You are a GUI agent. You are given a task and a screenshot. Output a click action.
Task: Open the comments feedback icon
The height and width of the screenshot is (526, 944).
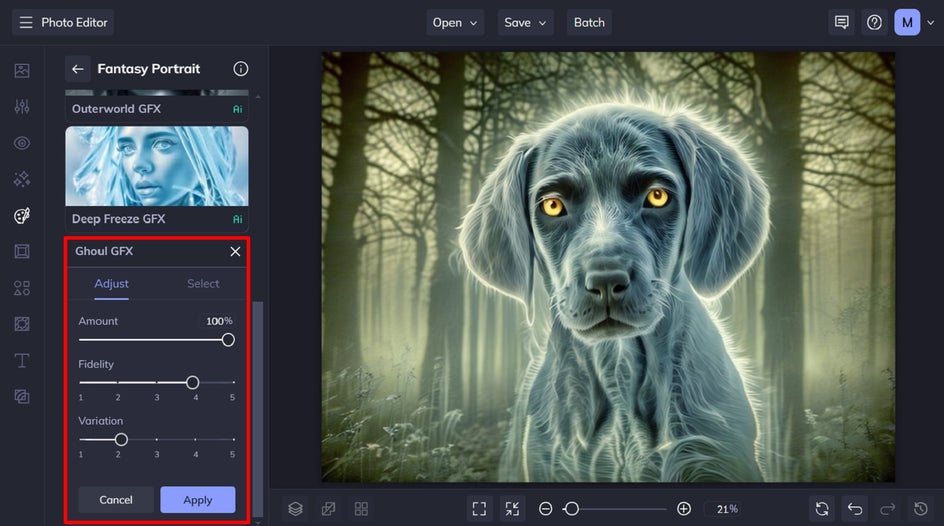(x=842, y=22)
